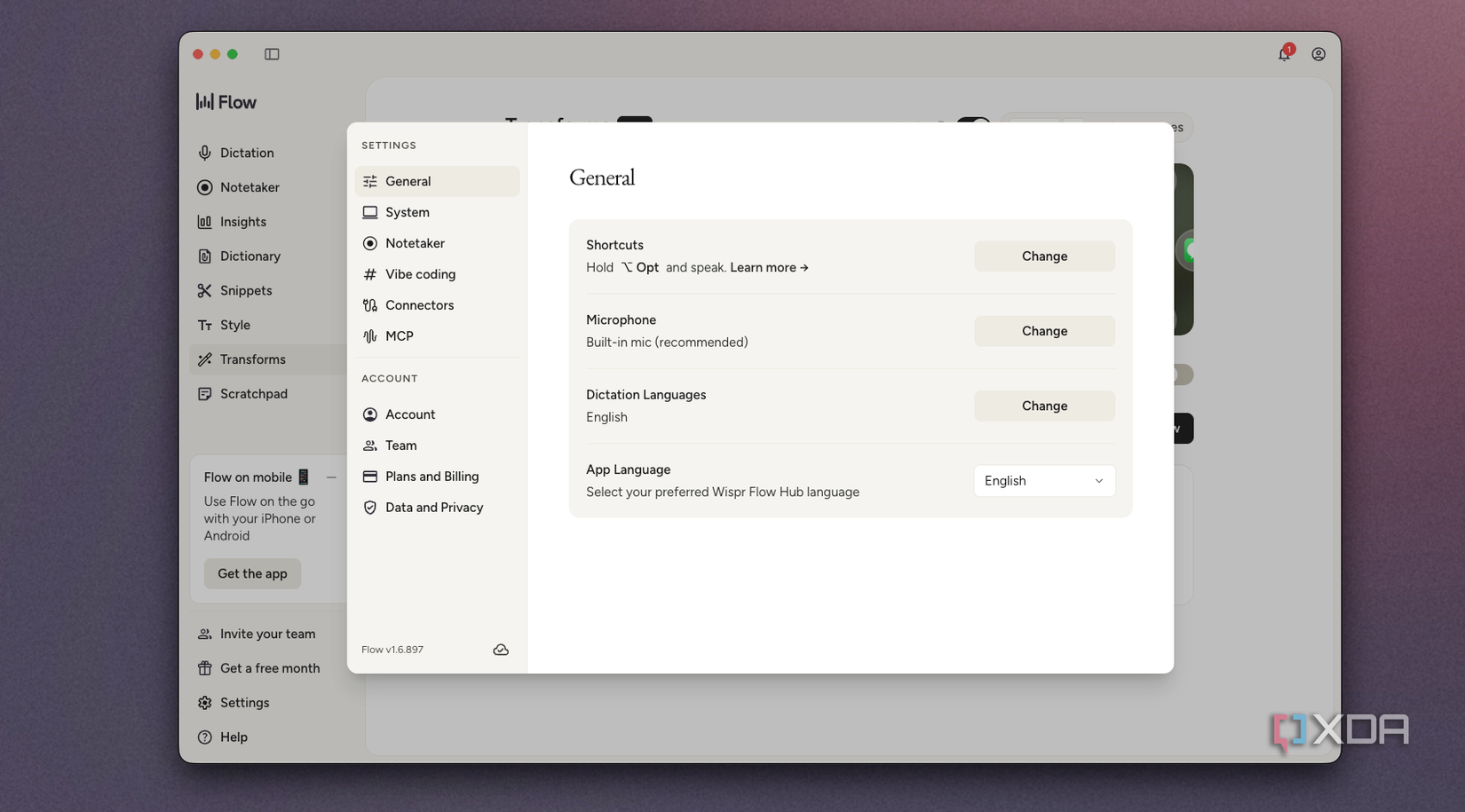Open Plans and Billing section

point(437,477)
